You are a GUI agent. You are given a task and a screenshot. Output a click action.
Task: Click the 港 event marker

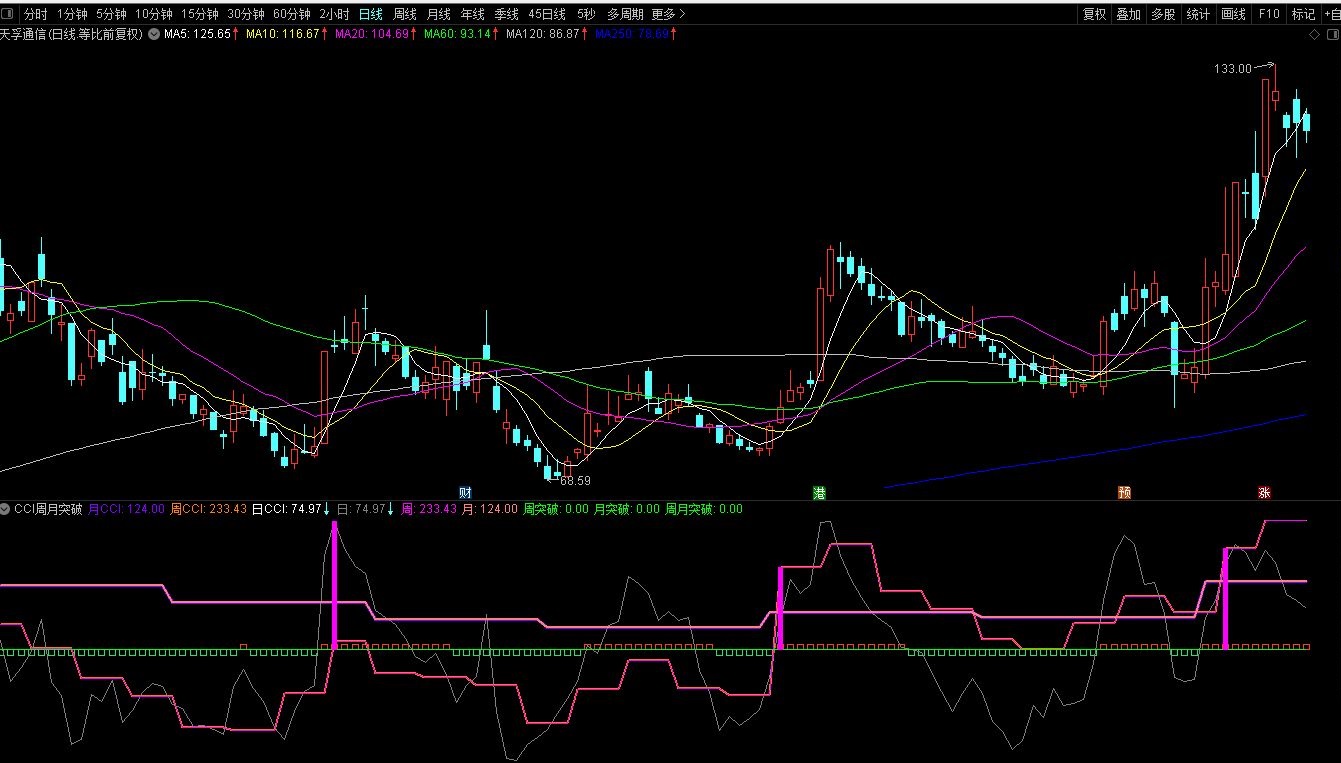pos(820,492)
